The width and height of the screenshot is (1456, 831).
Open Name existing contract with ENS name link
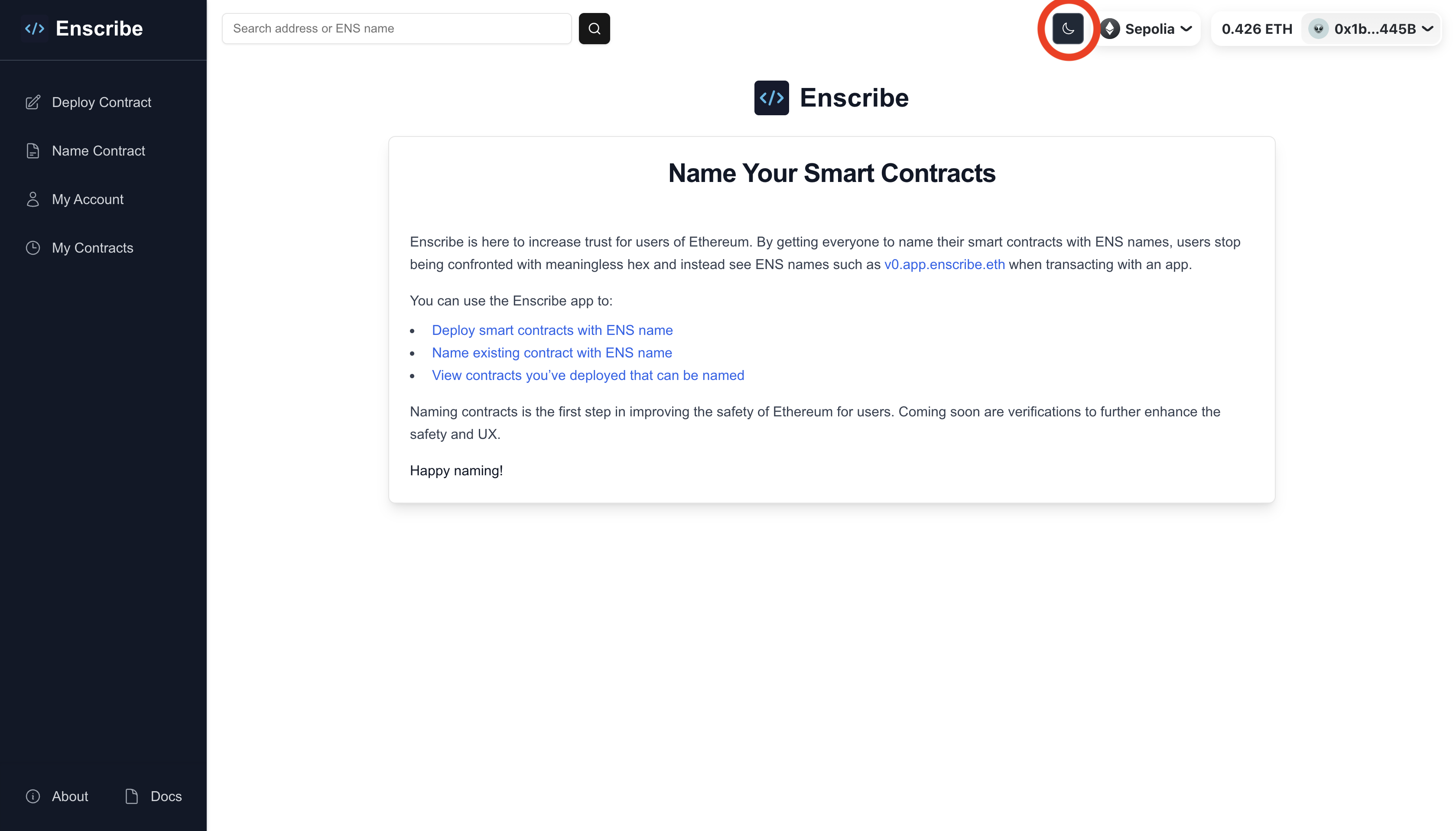552,353
